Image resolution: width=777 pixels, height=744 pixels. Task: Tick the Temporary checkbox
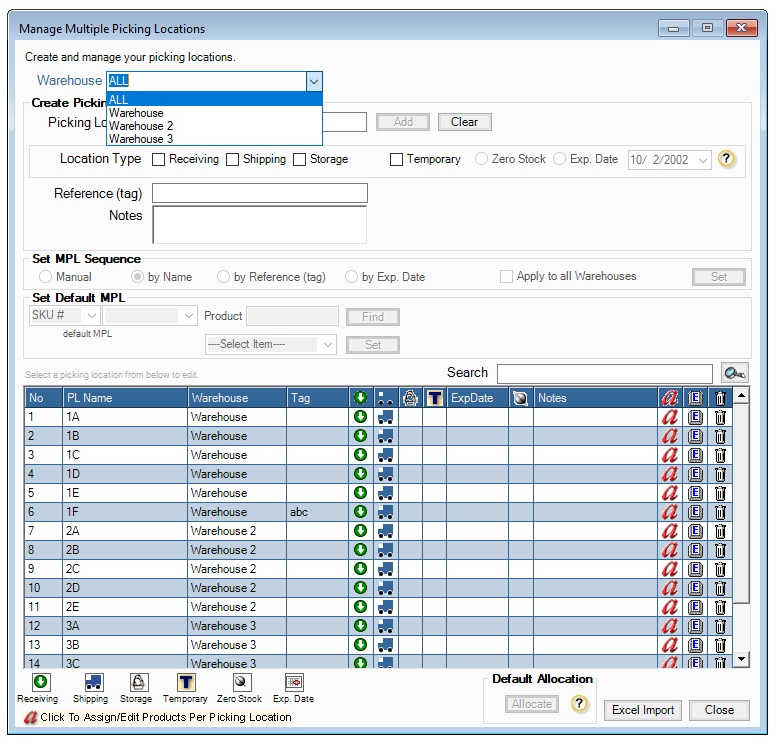coord(396,159)
